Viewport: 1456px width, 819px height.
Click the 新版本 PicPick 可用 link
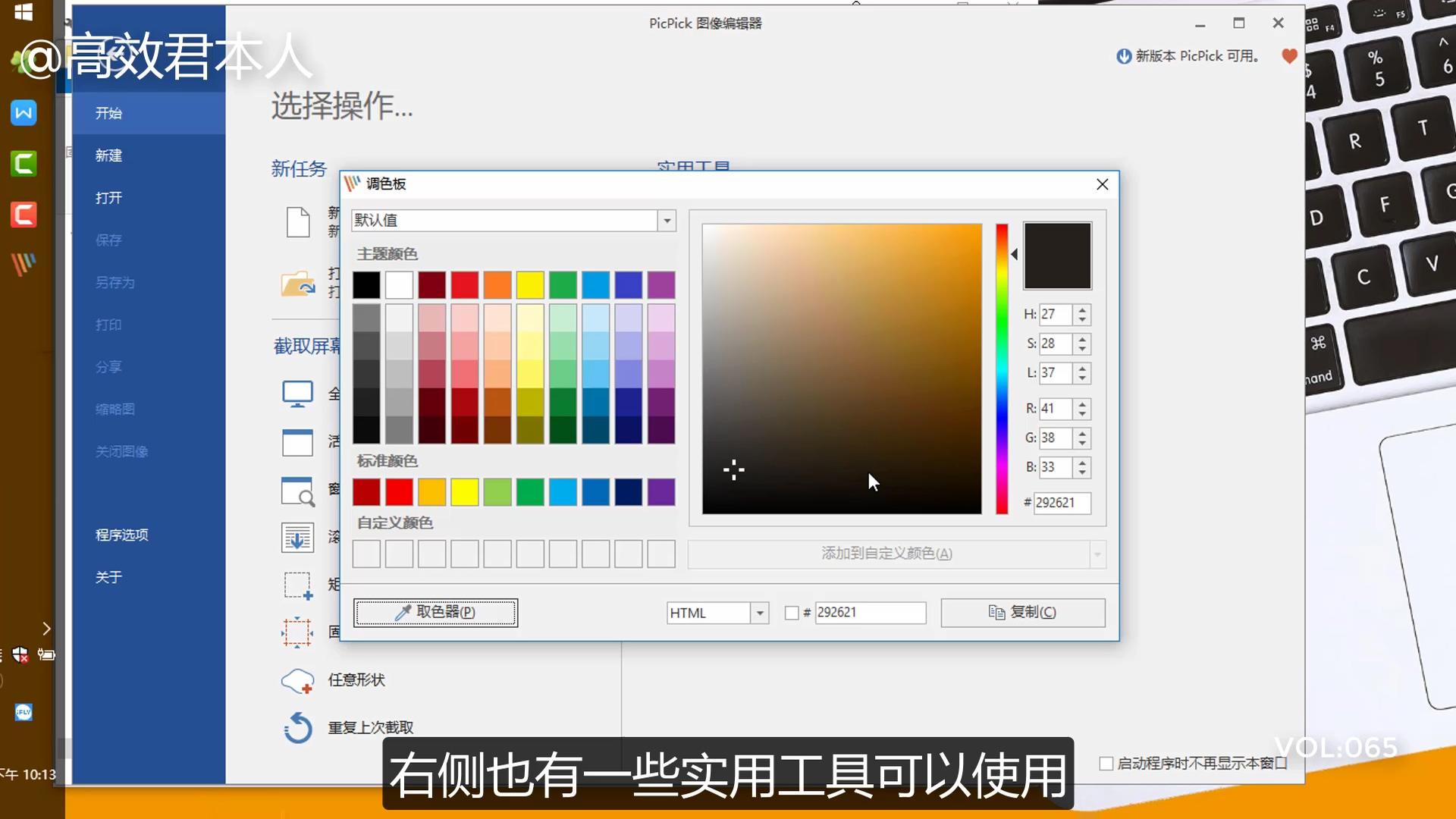point(1197,56)
